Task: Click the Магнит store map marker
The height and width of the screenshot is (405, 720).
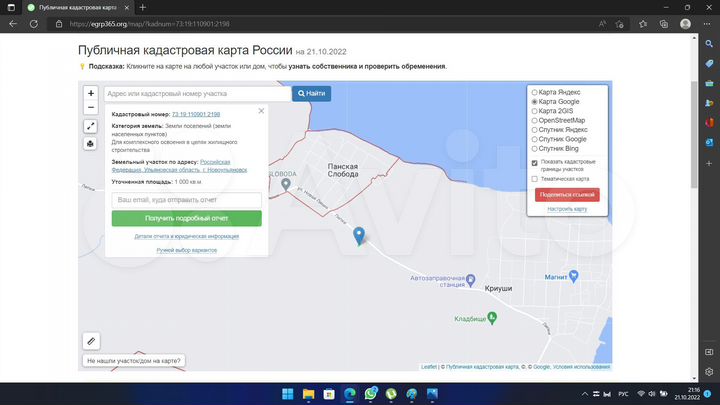Action: click(574, 276)
